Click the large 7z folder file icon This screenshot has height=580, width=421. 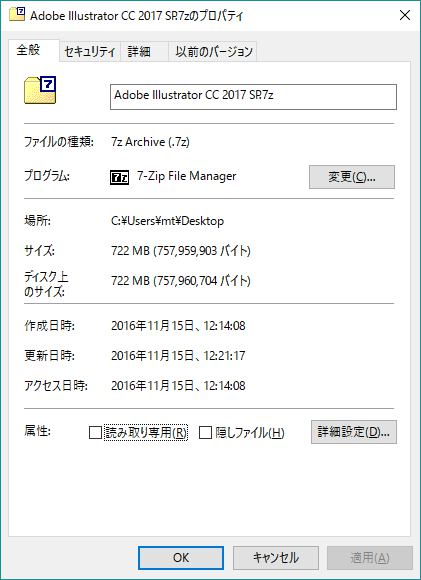[40, 90]
